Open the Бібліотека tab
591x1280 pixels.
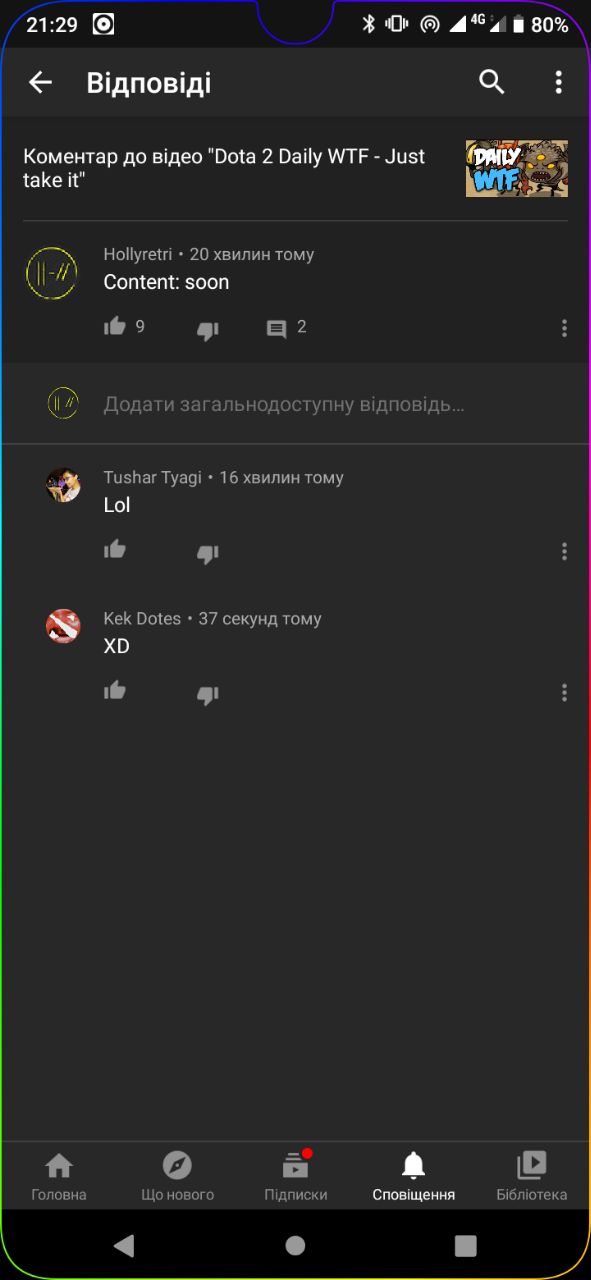(531, 1177)
